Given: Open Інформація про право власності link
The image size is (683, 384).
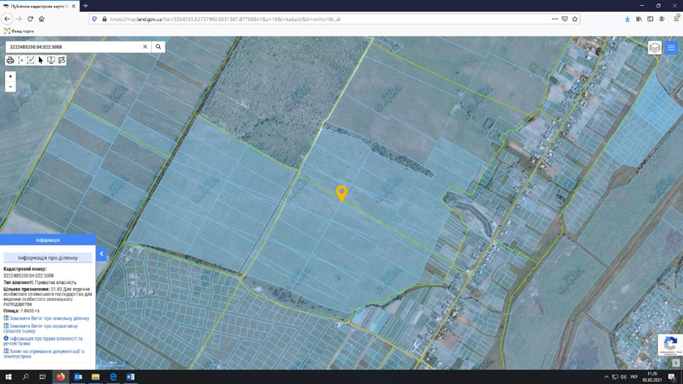Looking at the screenshot, I should click(x=43, y=341).
